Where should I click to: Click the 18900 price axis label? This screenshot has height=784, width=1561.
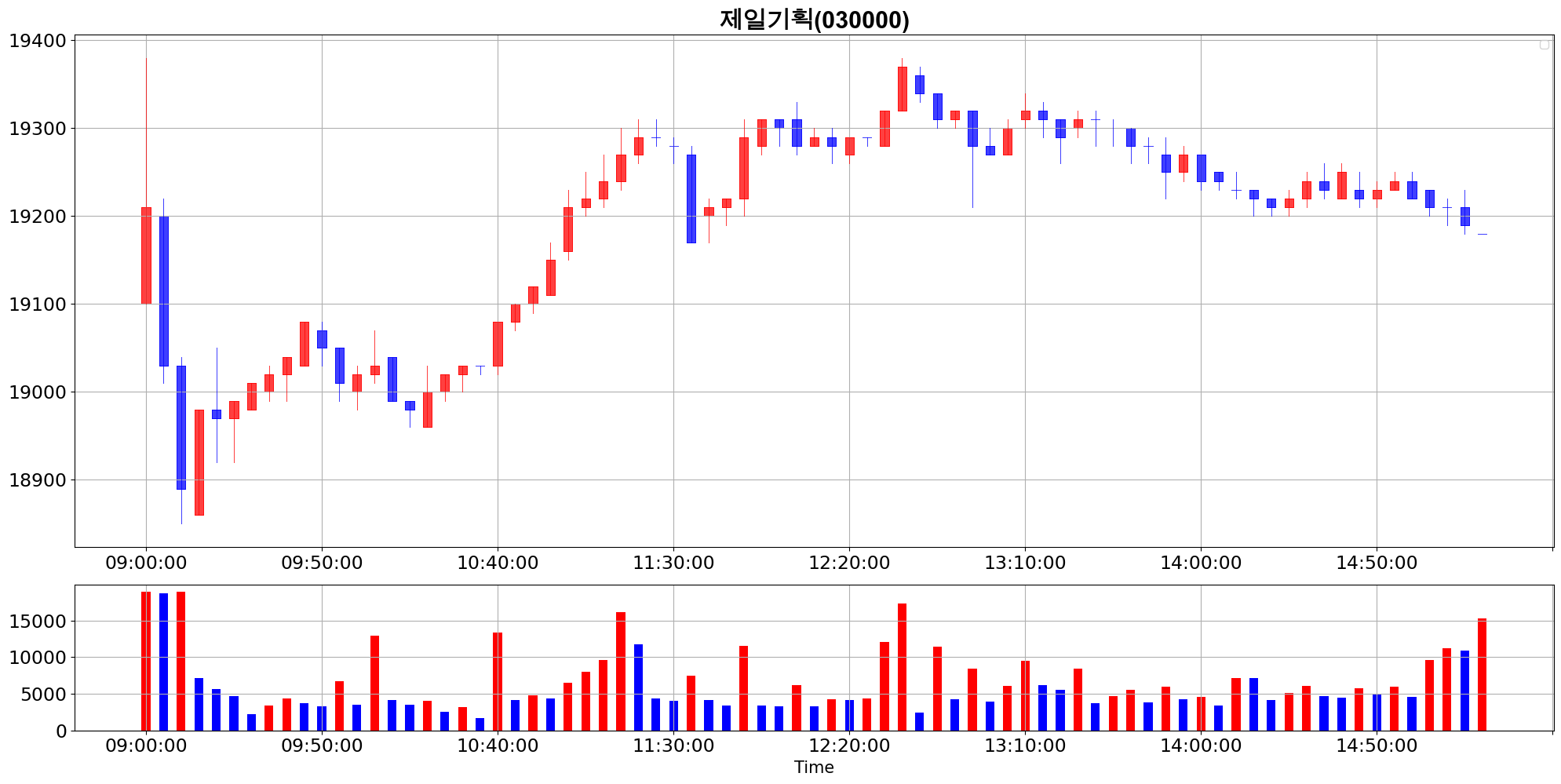point(37,480)
